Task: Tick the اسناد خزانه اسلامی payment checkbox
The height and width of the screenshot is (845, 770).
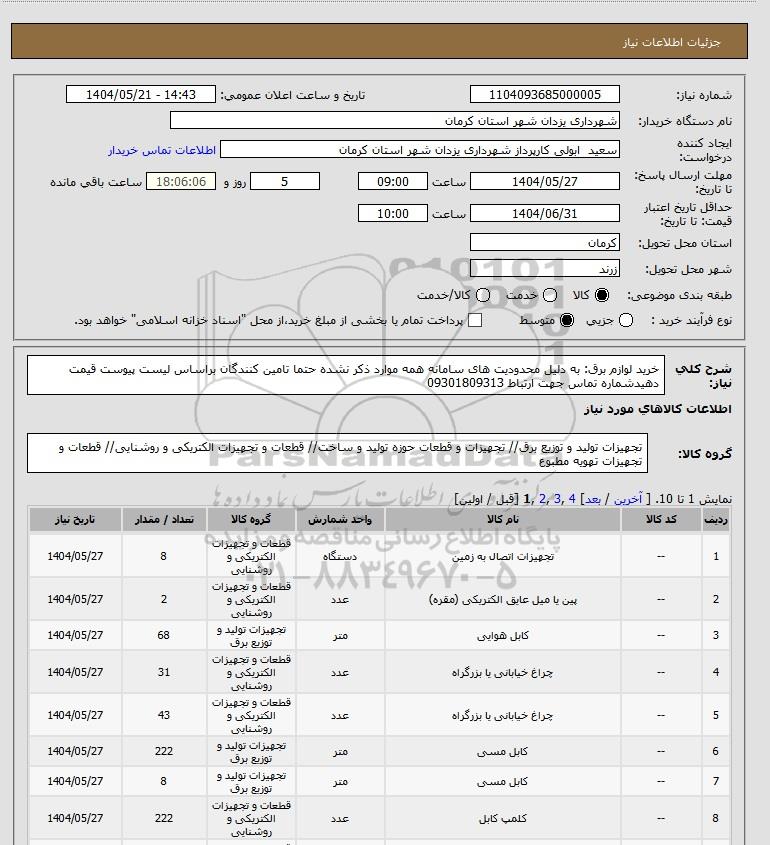Action: click(475, 320)
